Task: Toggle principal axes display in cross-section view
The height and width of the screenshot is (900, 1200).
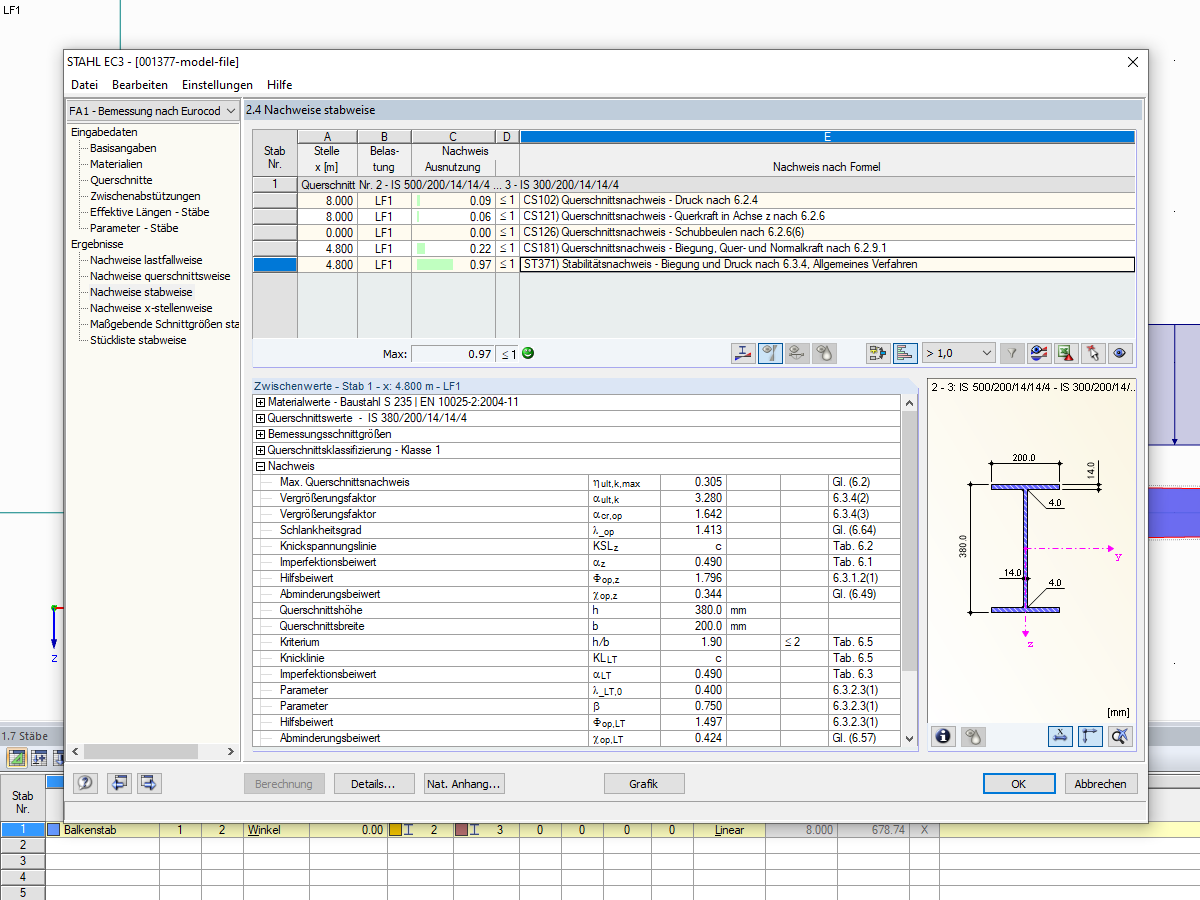Action: (x=1090, y=736)
